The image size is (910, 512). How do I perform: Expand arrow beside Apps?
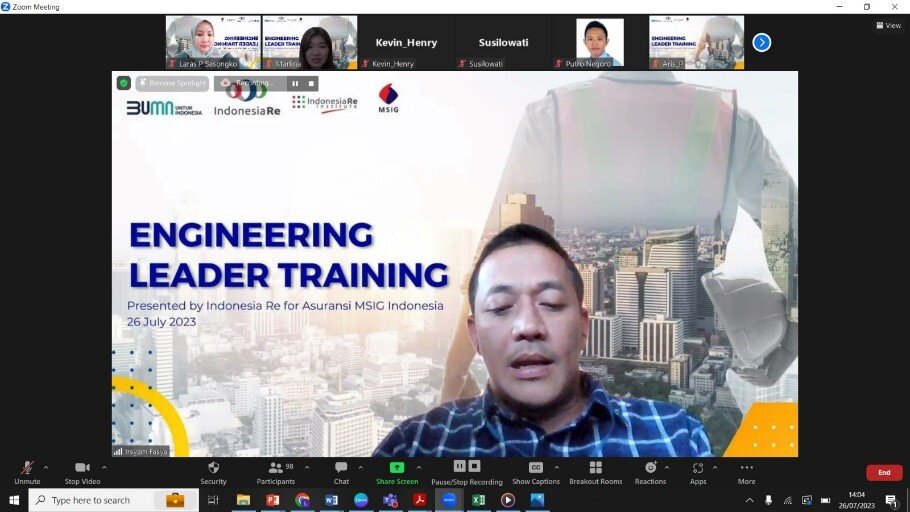[715, 467]
